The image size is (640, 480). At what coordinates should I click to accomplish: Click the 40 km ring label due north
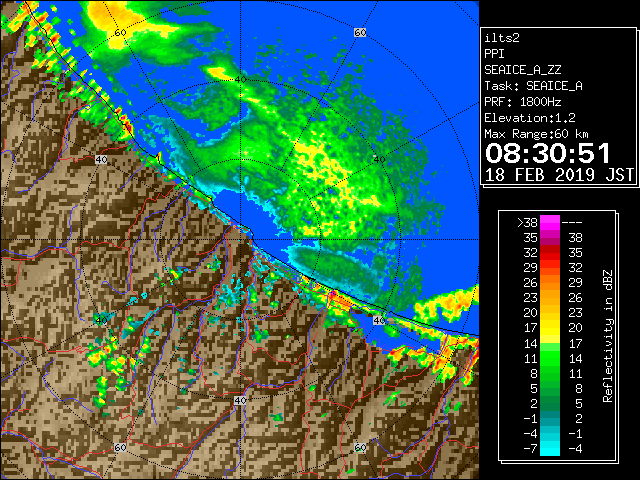click(240, 79)
